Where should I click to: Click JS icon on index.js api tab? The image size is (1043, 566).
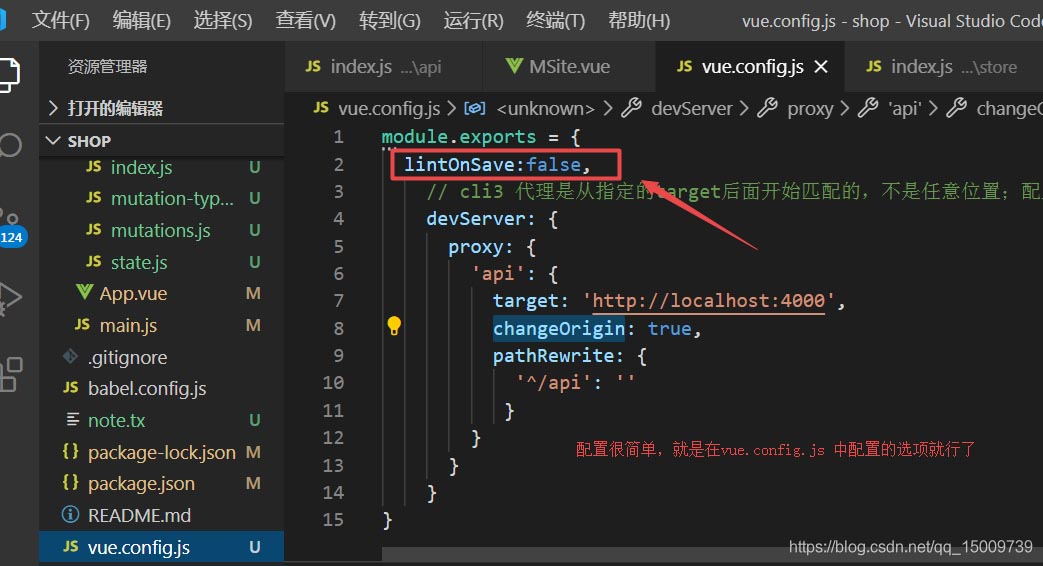pos(313,67)
